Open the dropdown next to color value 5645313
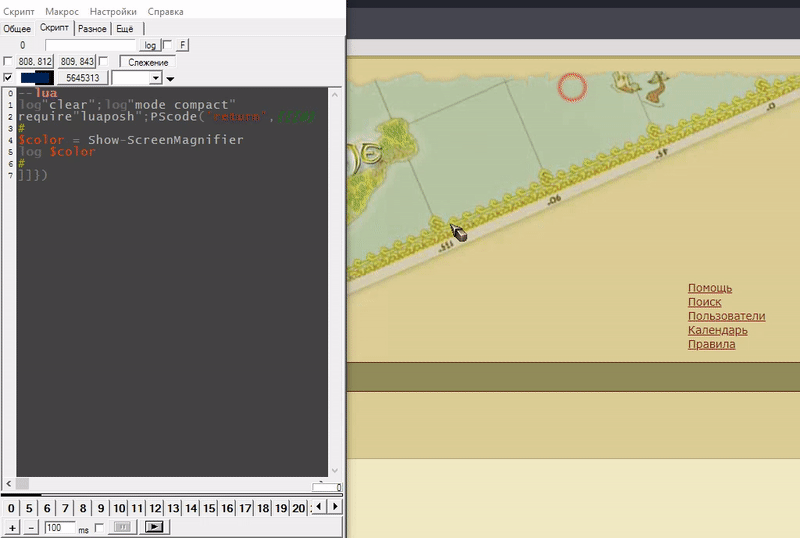This screenshot has width=800, height=538. (155, 77)
